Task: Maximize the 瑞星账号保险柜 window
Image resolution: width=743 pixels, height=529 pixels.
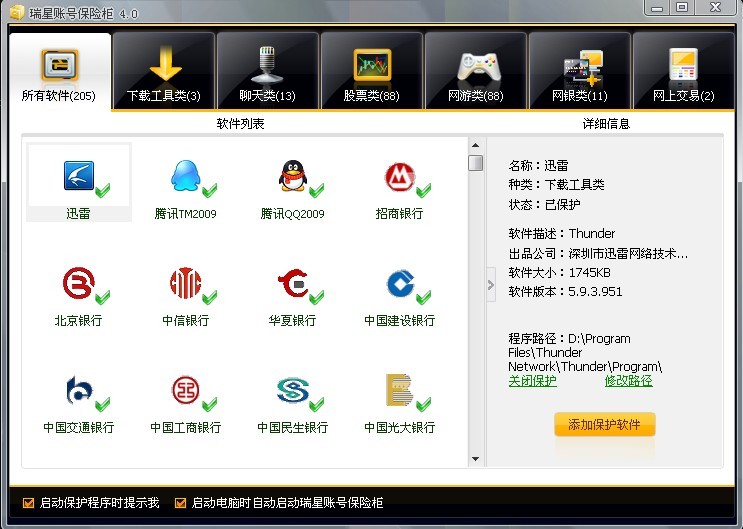Action: pyautogui.click(x=682, y=8)
